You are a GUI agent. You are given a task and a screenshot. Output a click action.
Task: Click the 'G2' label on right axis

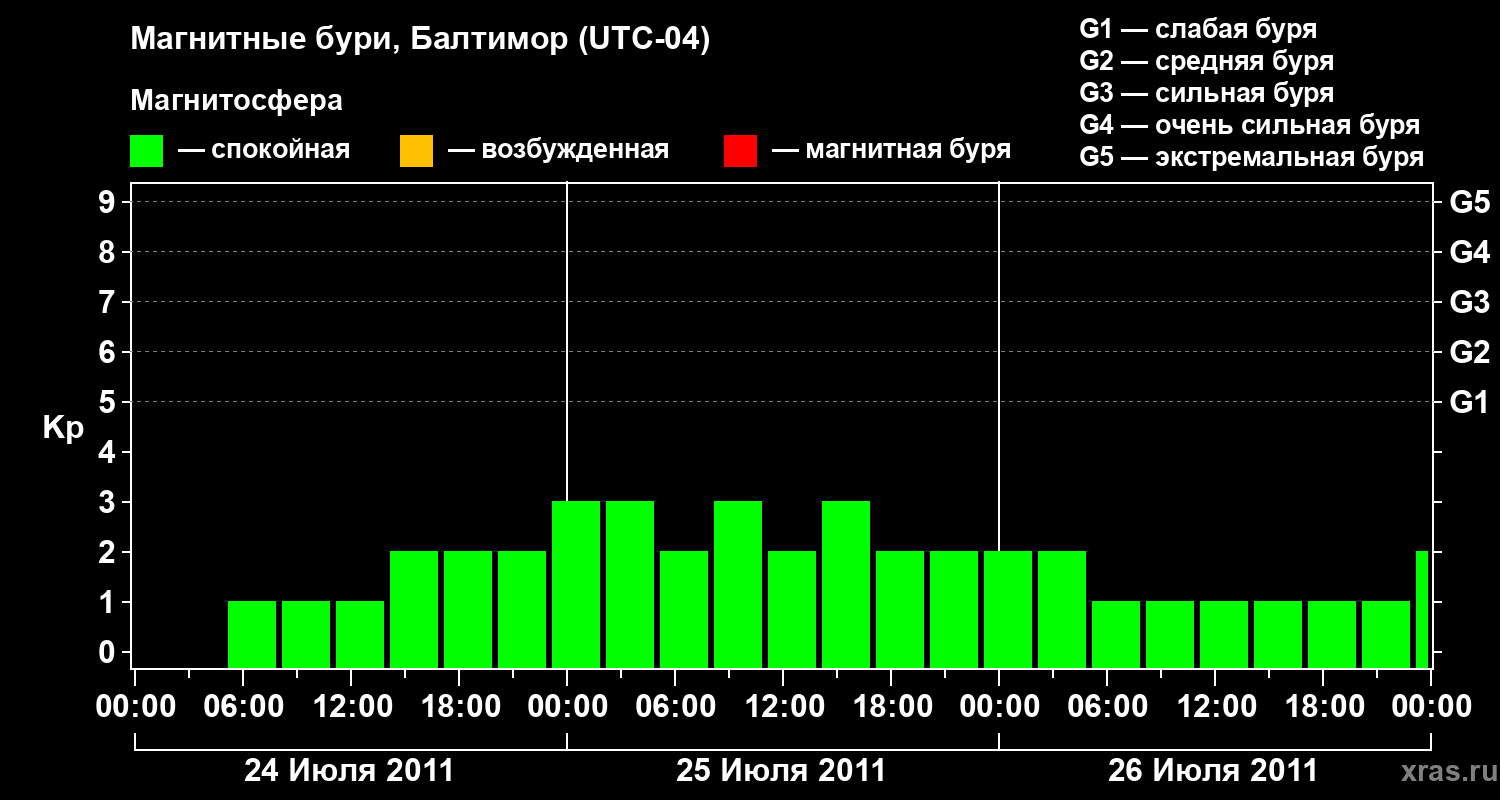coord(1469,352)
